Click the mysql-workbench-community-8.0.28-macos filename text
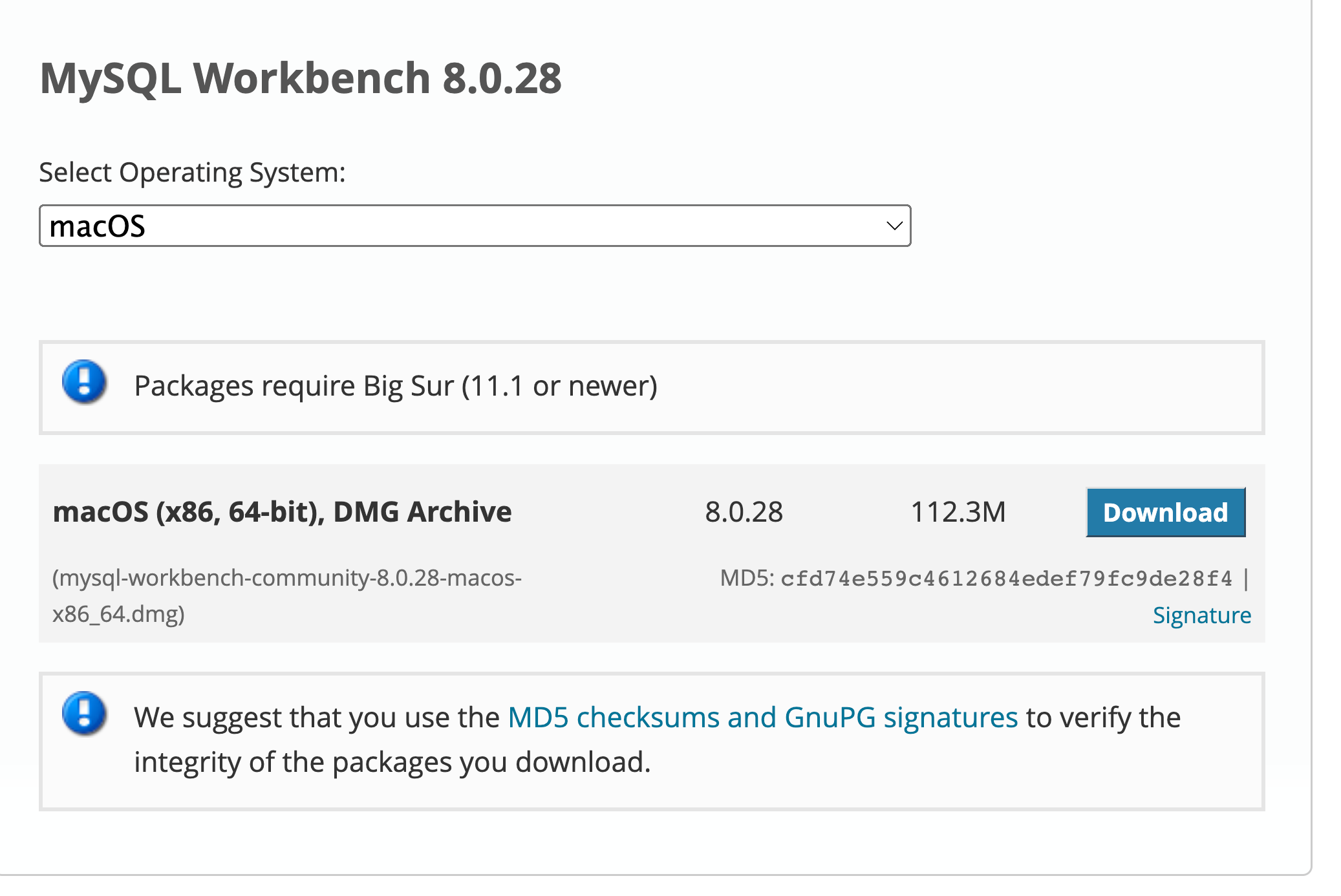1341x896 pixels. [x=287, y=577]
